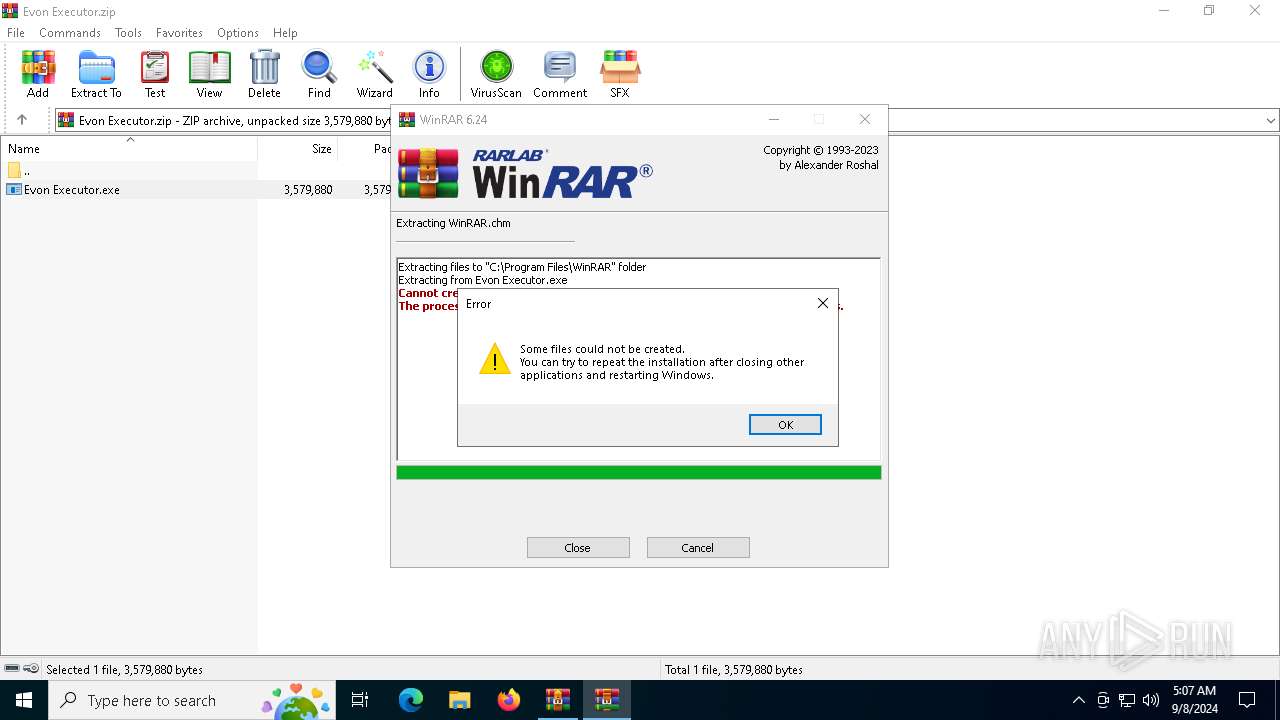
Task: Click the taskbar search box
Action: [x=192, y=700]
